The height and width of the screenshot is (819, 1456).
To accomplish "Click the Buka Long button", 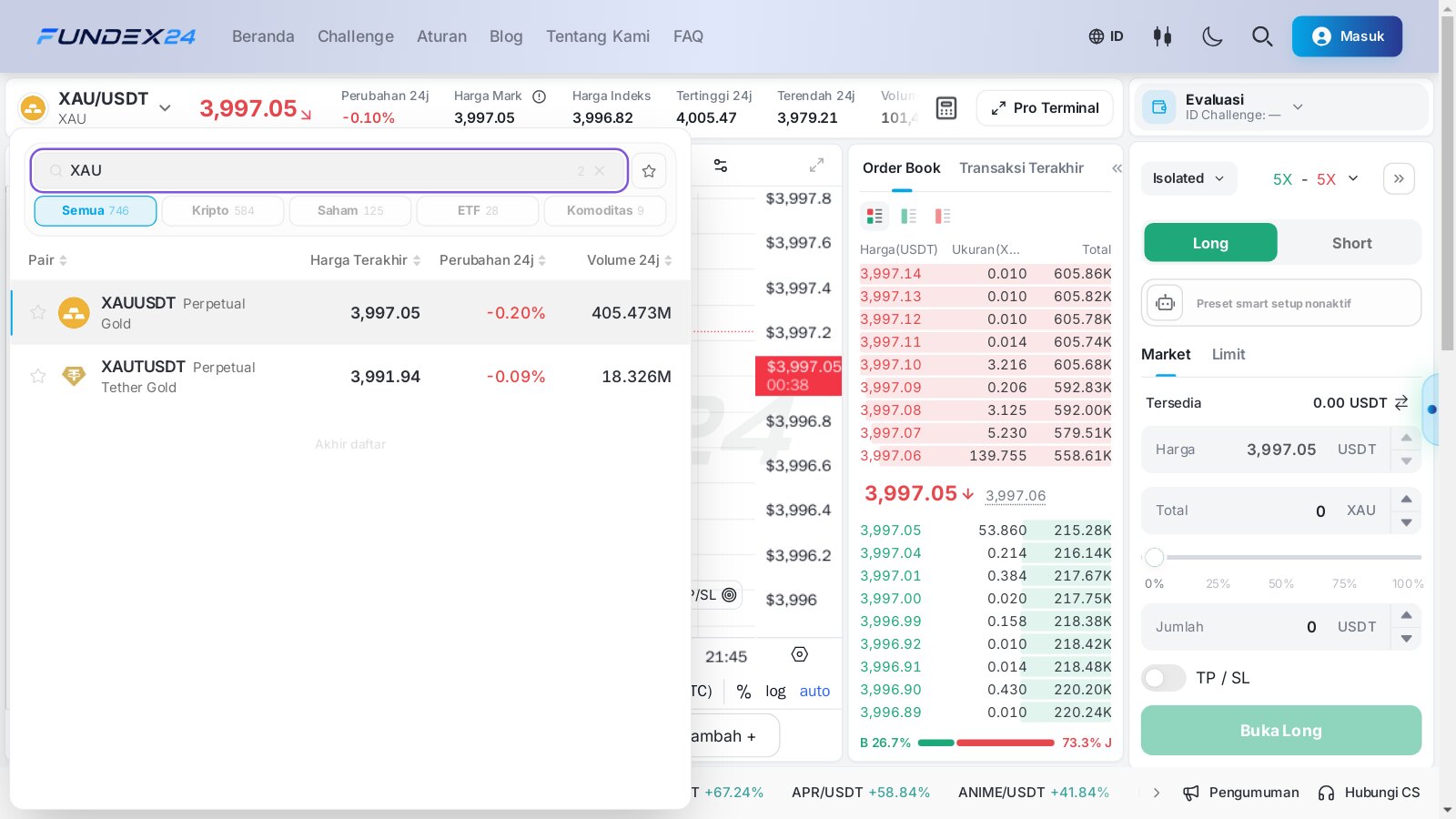I will click(1281, 730).
